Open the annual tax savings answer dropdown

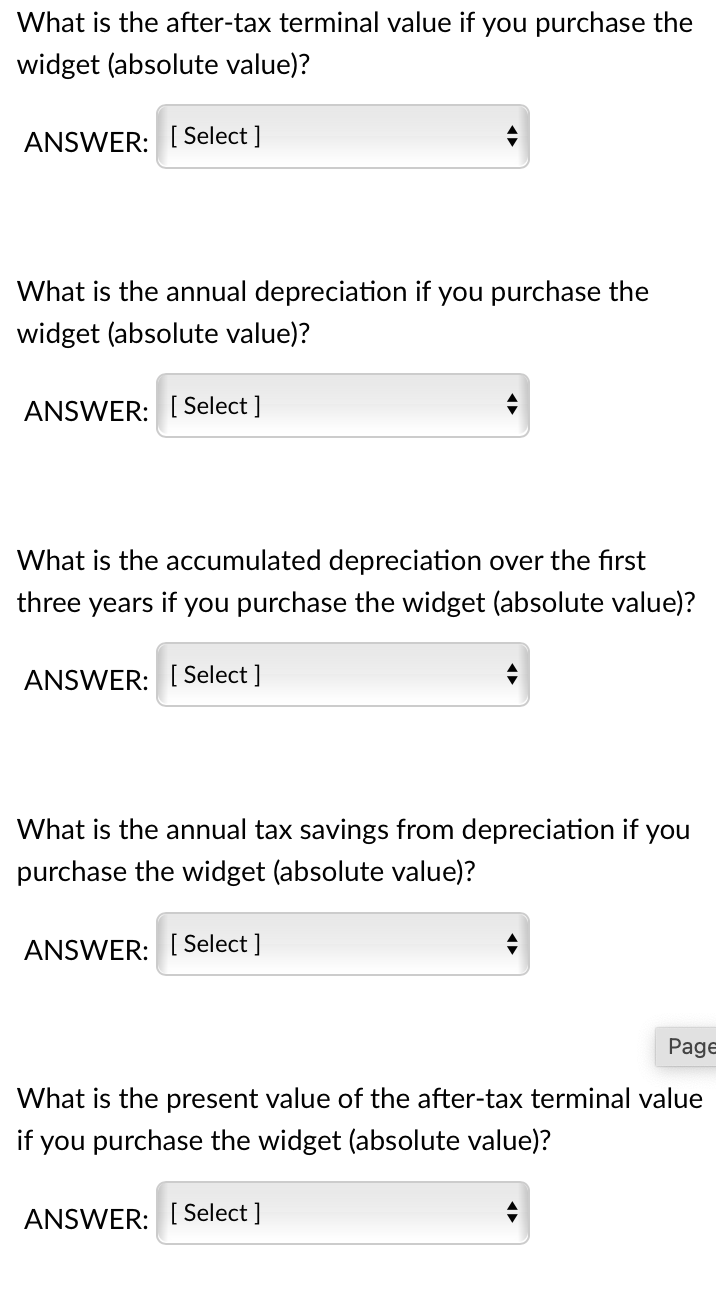tap(342, 944)
